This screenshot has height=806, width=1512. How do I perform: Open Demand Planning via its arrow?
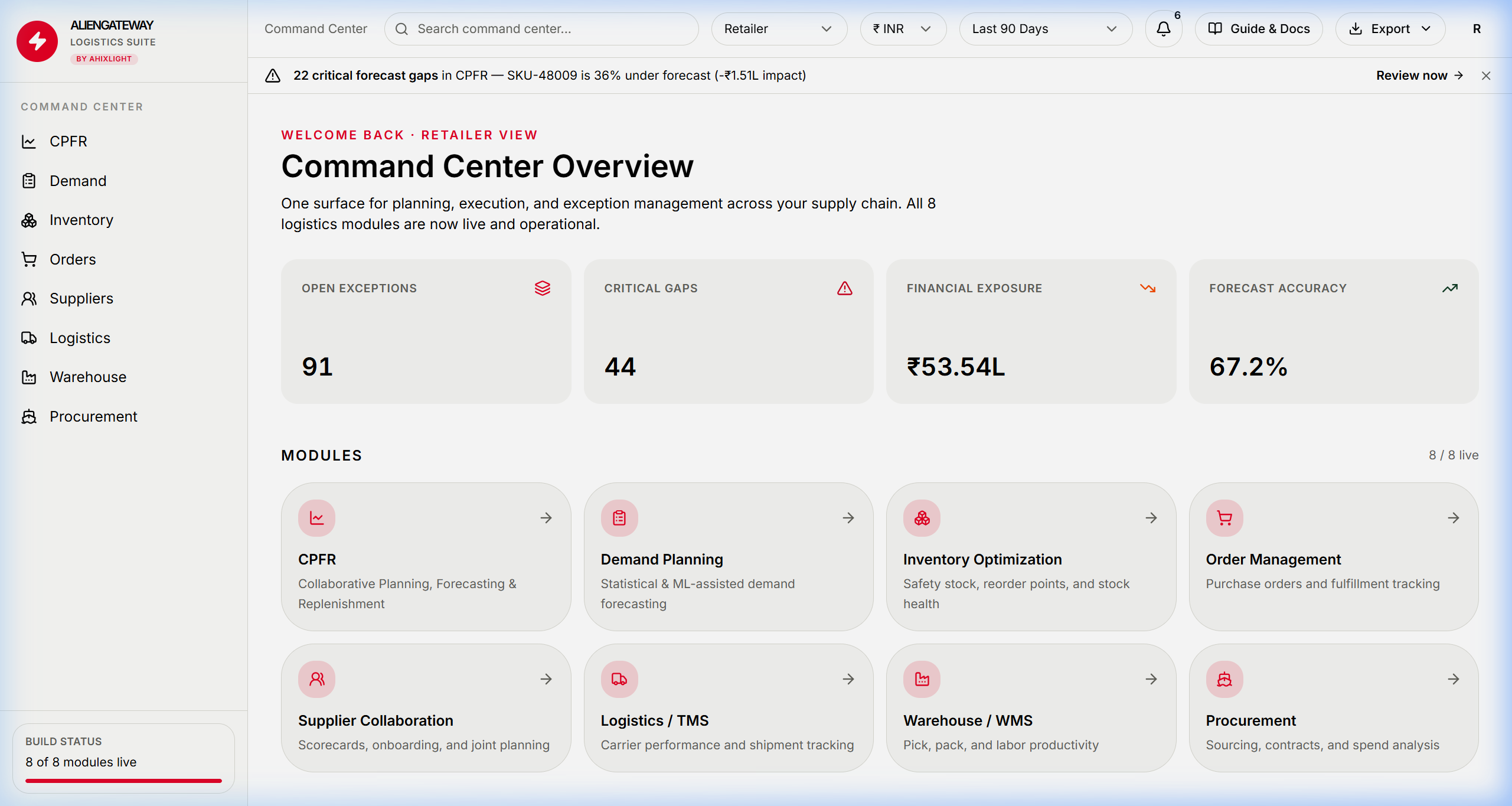tap(848, 518)
